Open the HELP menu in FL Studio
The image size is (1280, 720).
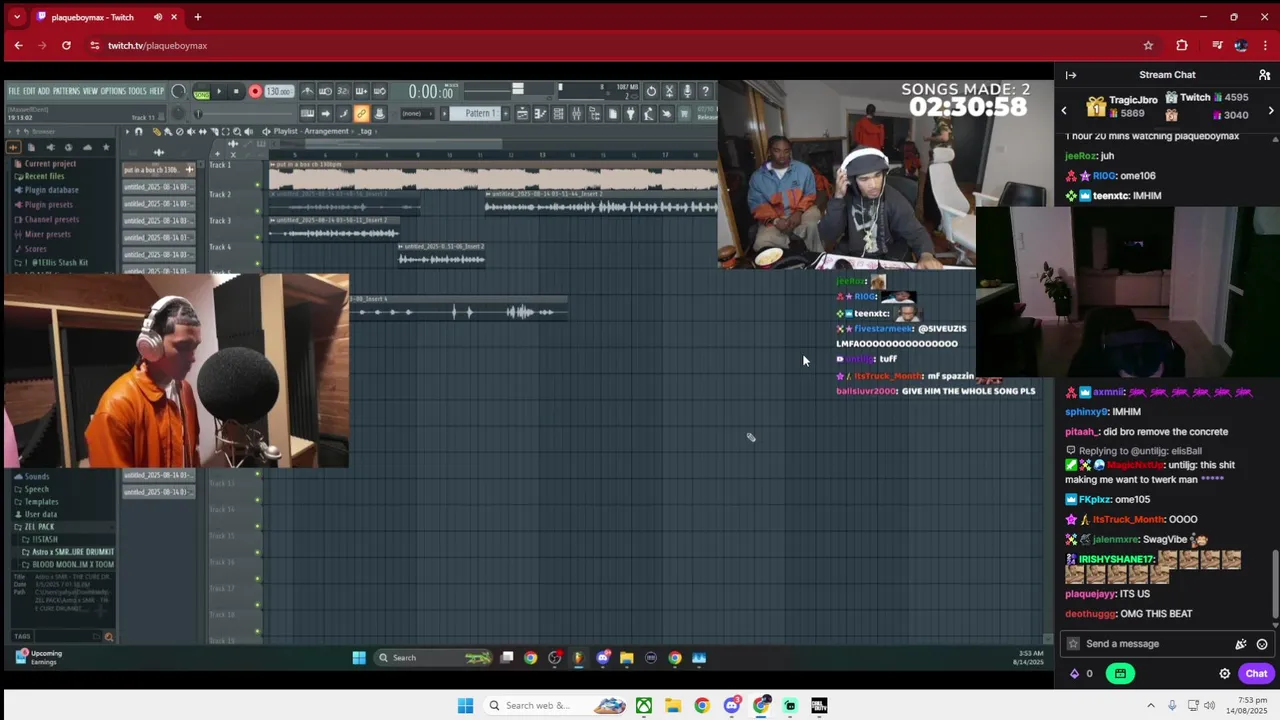(x=157, y=91)
